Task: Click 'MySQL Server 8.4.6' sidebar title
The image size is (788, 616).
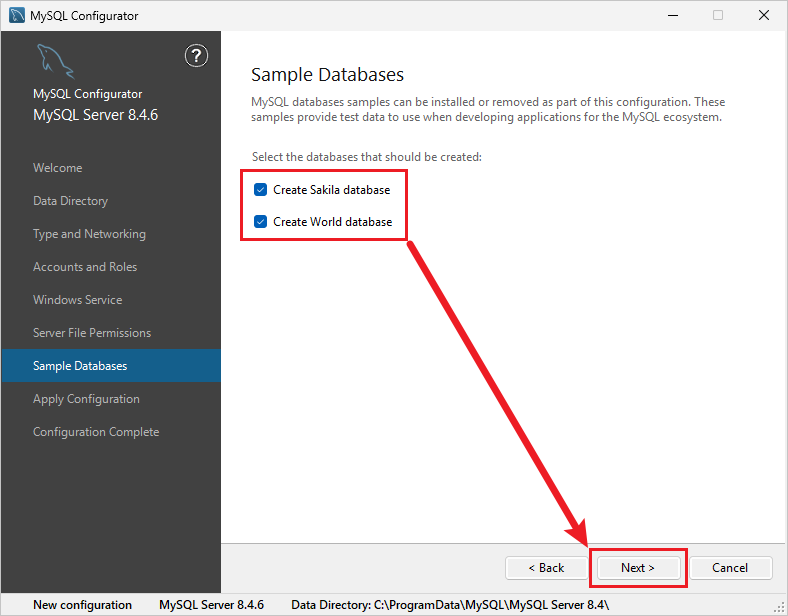Action: pos(95,115)
